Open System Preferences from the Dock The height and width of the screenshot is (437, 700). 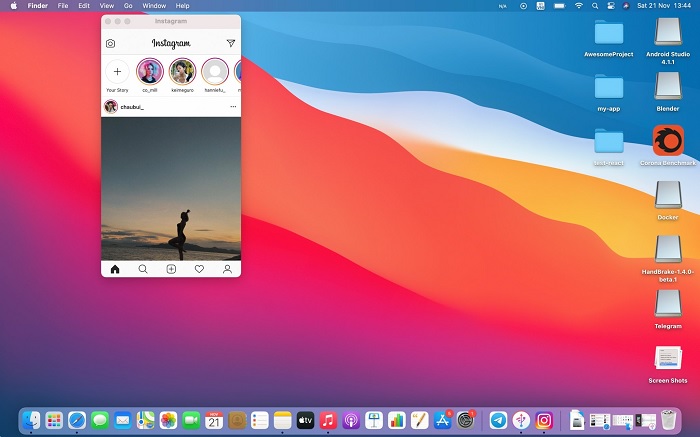point(465,420)
